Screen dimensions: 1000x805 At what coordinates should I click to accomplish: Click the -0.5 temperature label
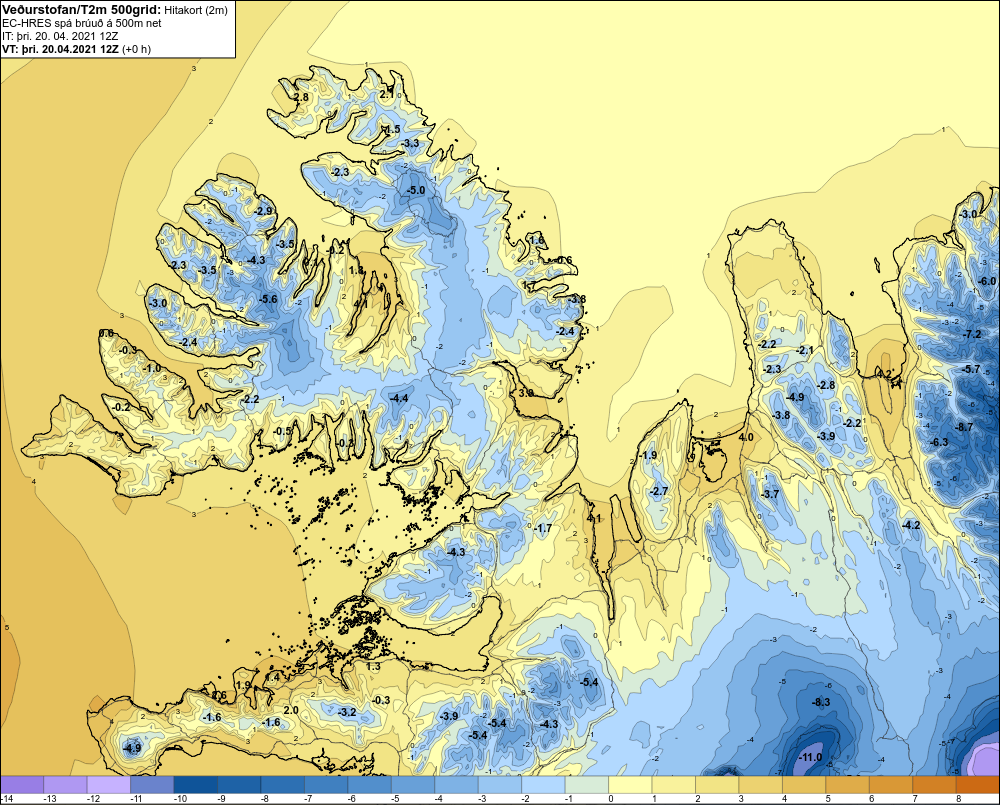point(282,431)
